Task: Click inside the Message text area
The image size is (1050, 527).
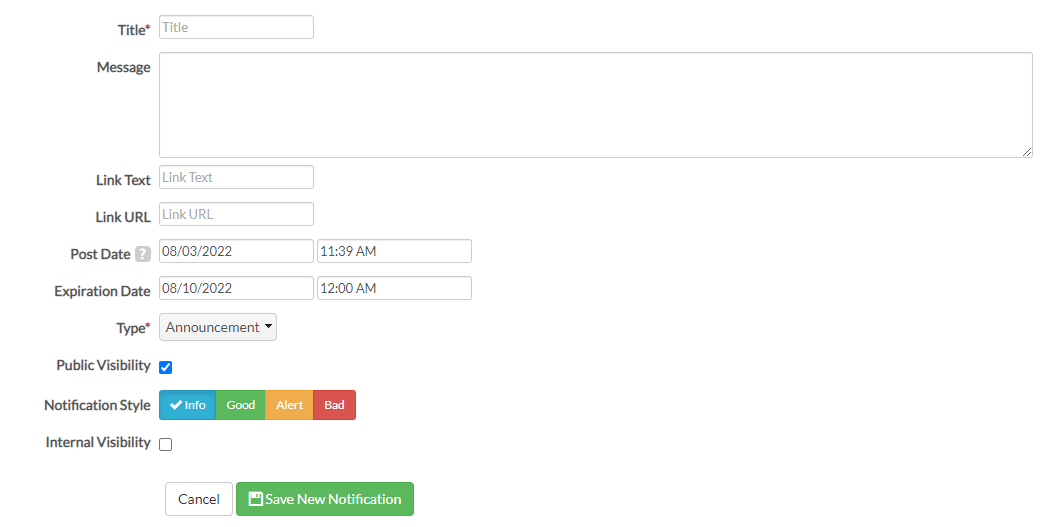Action: pyautogui.click(x=596, y=105)
